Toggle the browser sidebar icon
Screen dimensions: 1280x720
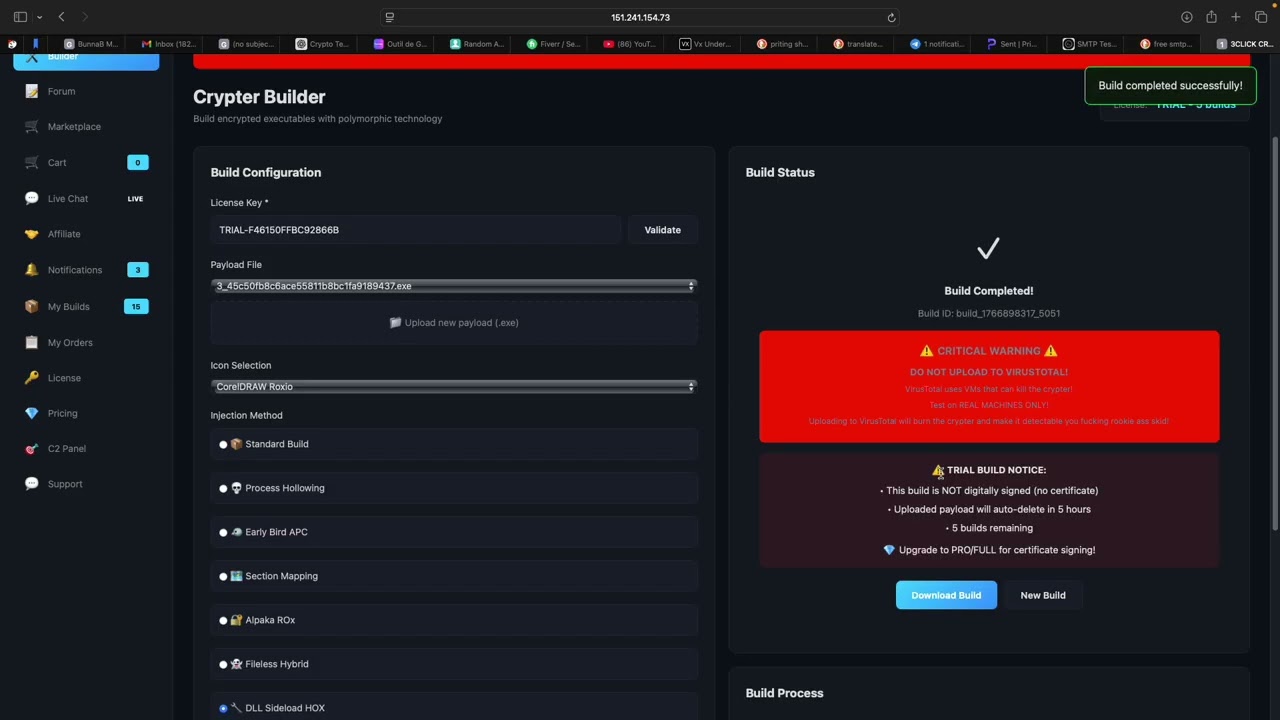[20, 17]
